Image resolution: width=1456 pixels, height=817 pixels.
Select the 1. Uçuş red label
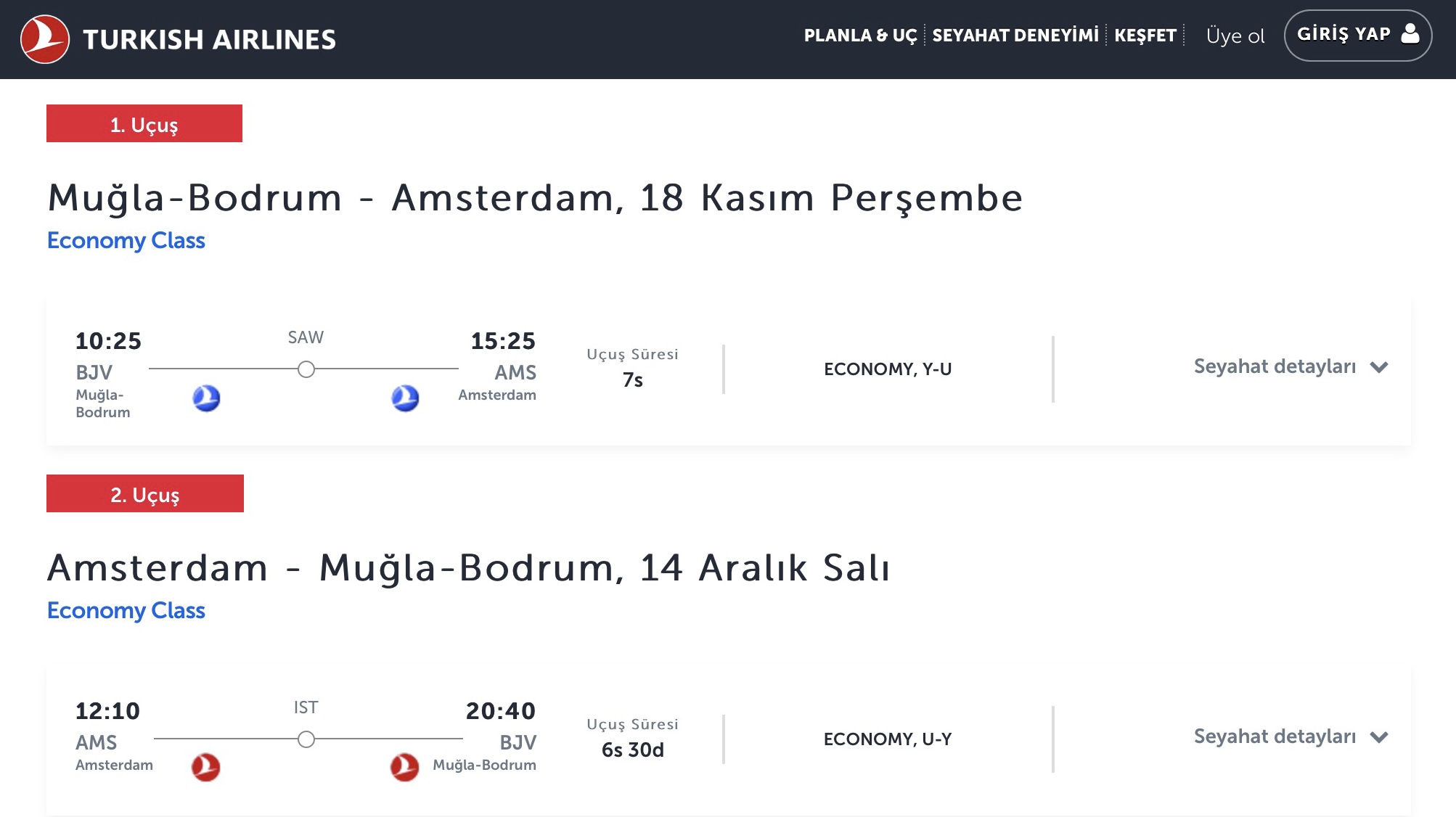[144, 124]
